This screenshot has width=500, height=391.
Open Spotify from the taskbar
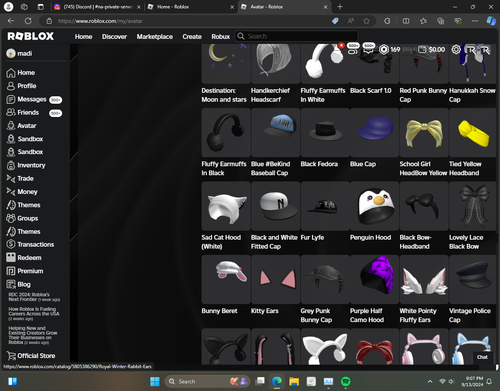tap(346, 381)
